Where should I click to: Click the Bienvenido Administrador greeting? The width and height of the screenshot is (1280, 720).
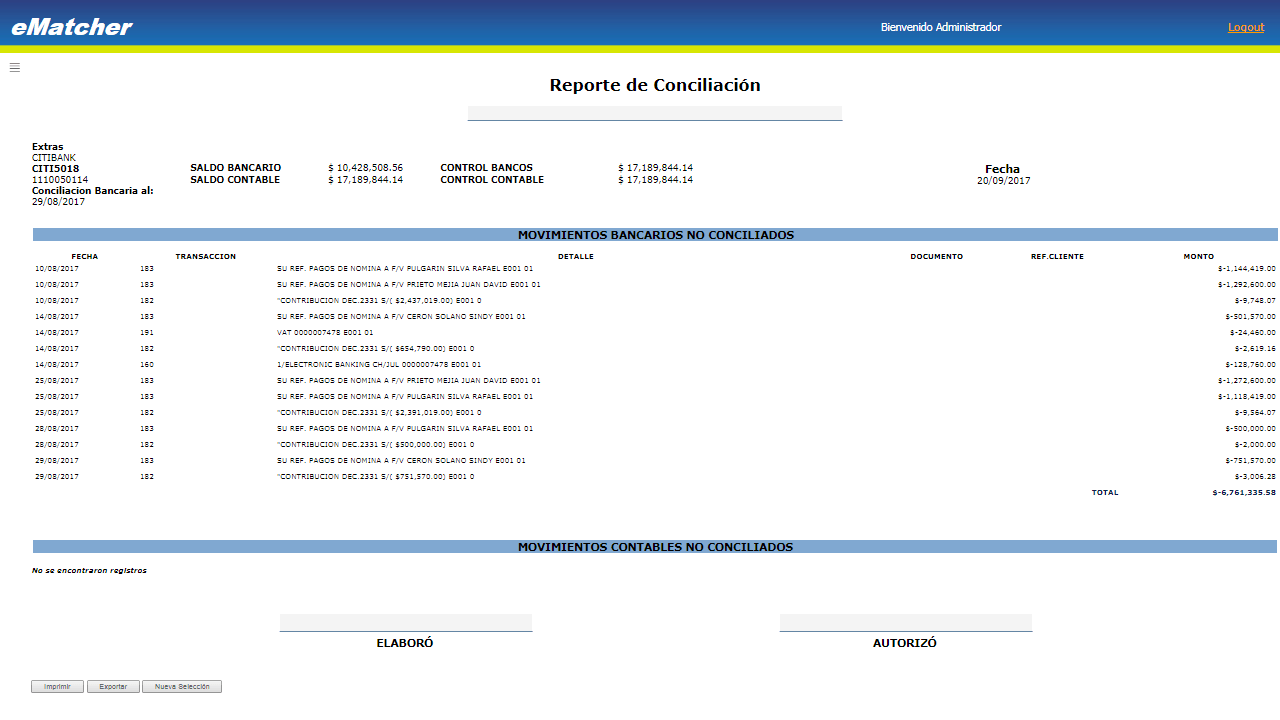coord(940,27)
